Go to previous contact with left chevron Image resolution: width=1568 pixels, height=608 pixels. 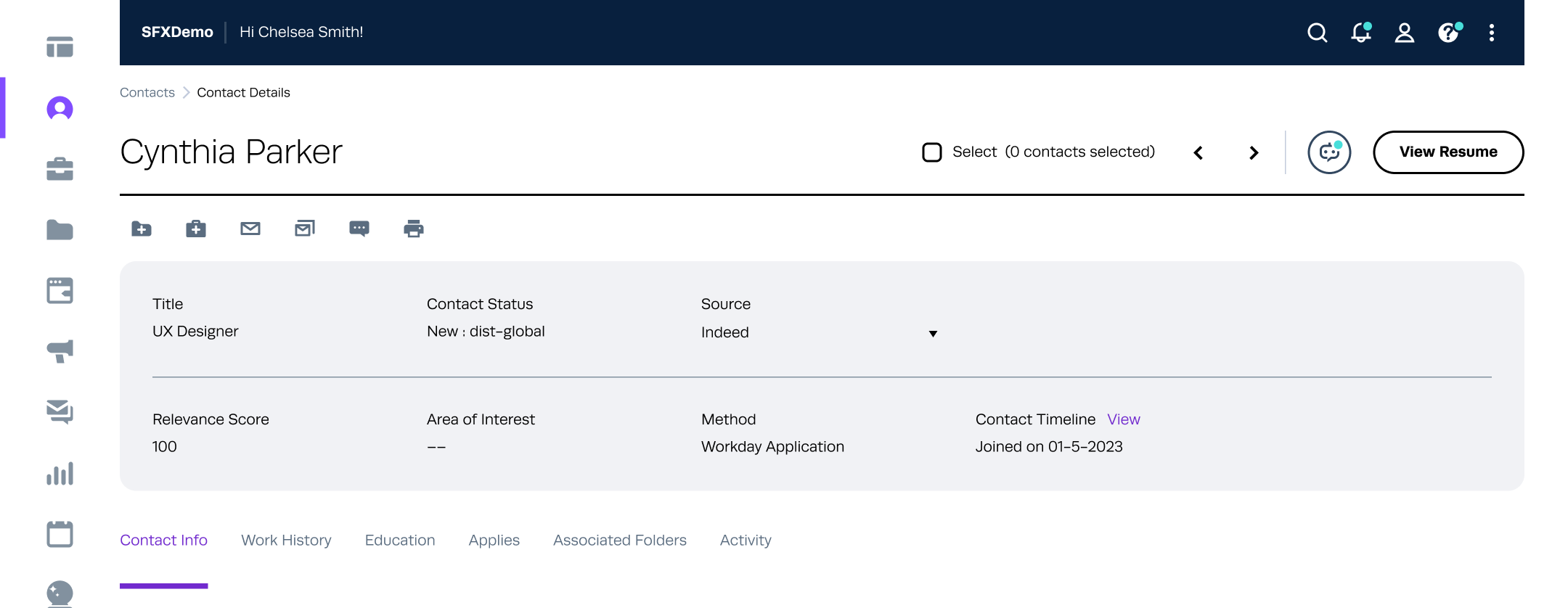click(1199, 153)
